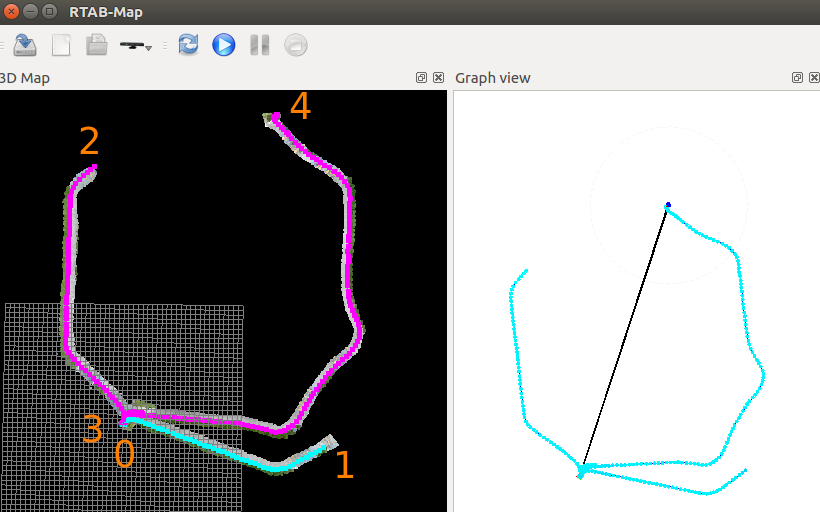Image resolution: width=820 pixels, height=512 pixels.
Task: Click the RTAB-Map window title bar
Action: [x=400, y=10]
